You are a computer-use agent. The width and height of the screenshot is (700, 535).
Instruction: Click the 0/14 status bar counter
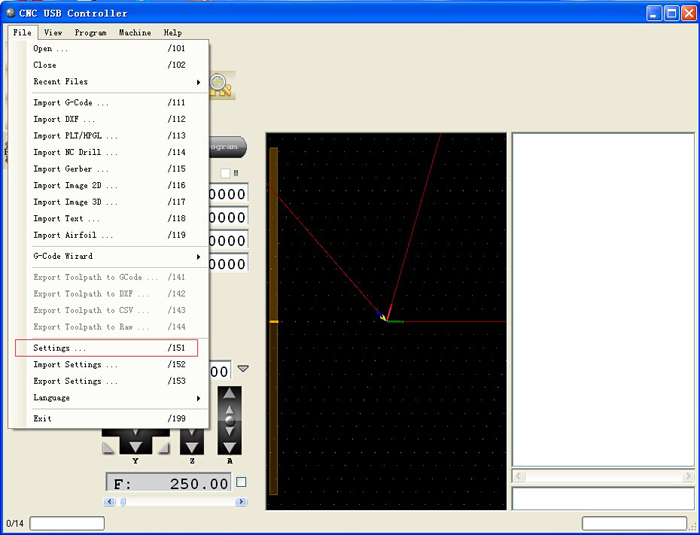click(x=15, y=523)
